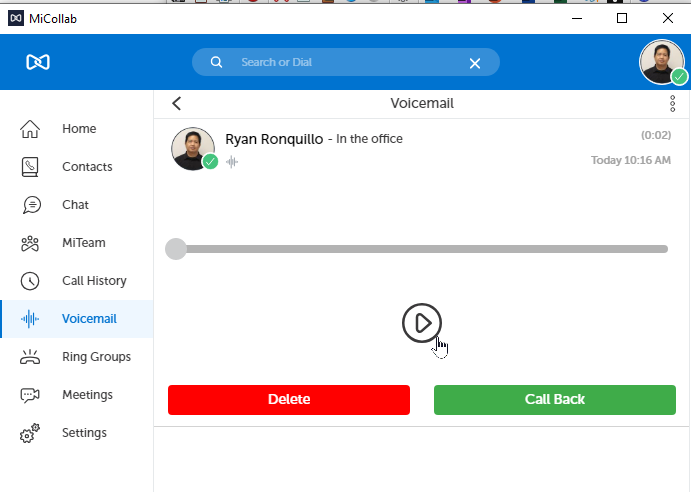Viewport: 691px width, 492px height.
Task: Open MiTeam from the sidebar
Action: (83, 243)
